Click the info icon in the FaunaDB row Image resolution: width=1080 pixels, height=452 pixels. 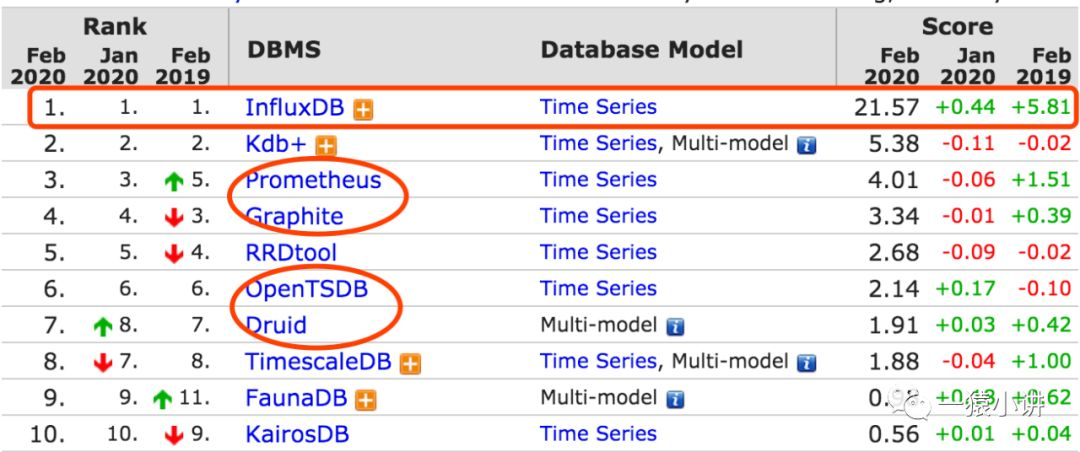click(675, 400)
